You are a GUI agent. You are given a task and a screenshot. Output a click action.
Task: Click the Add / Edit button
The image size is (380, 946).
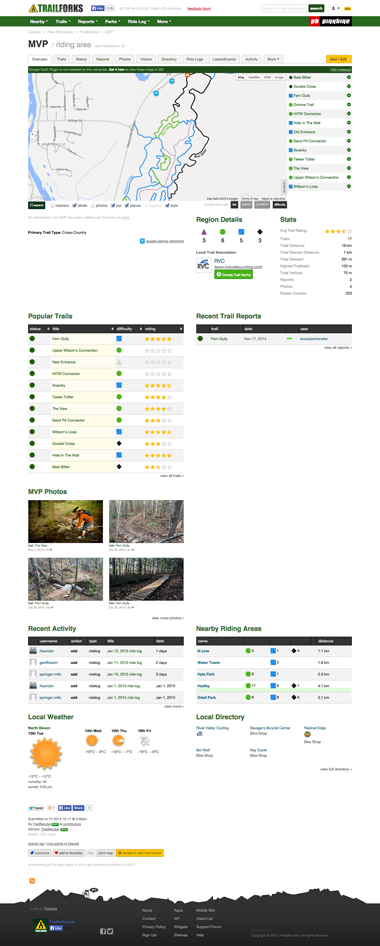click(339, 59)
